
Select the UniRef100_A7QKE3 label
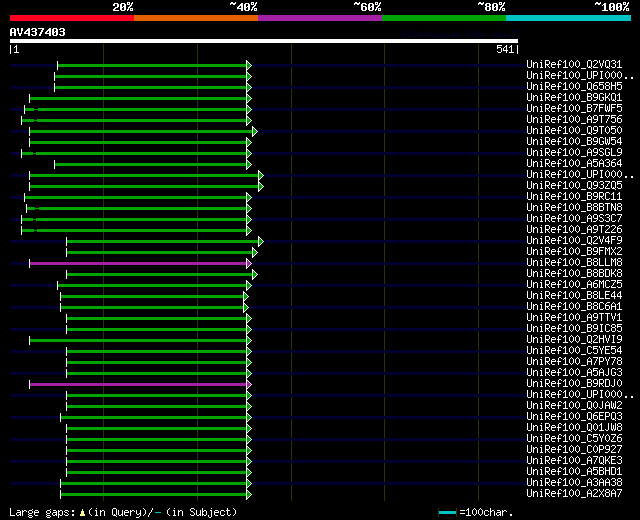pyautogui.click(x=574, y=461)
